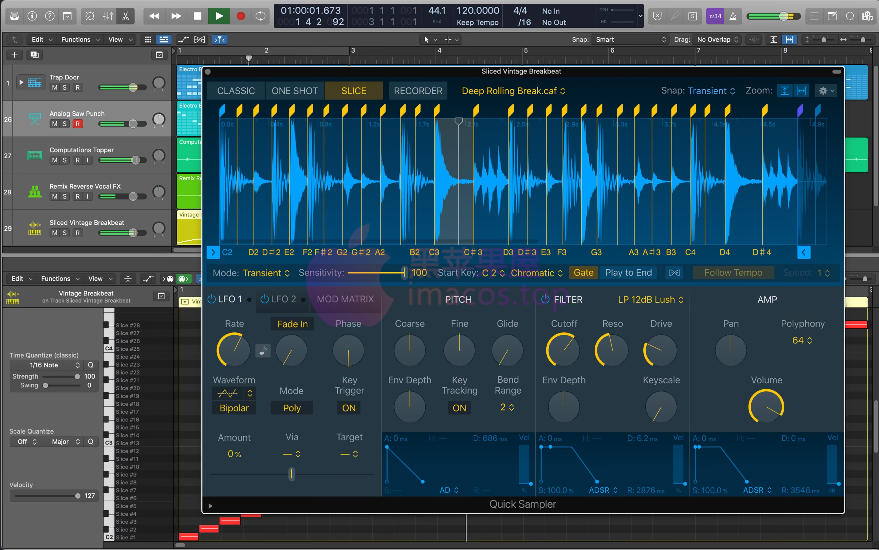The image size is (879, 550).
Task: Open the List Editors panel
Action: coord(815,16)
